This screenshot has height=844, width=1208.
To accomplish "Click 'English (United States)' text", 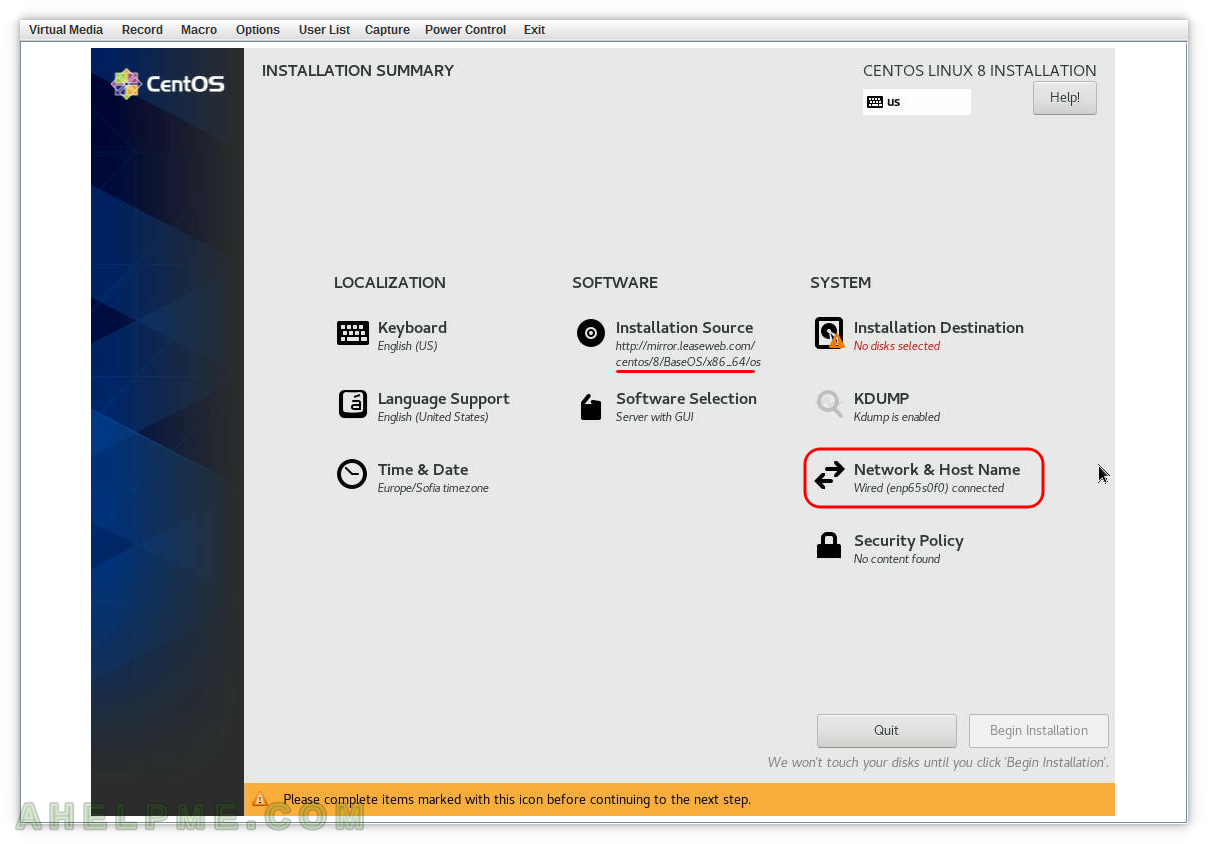I will 433,417.
